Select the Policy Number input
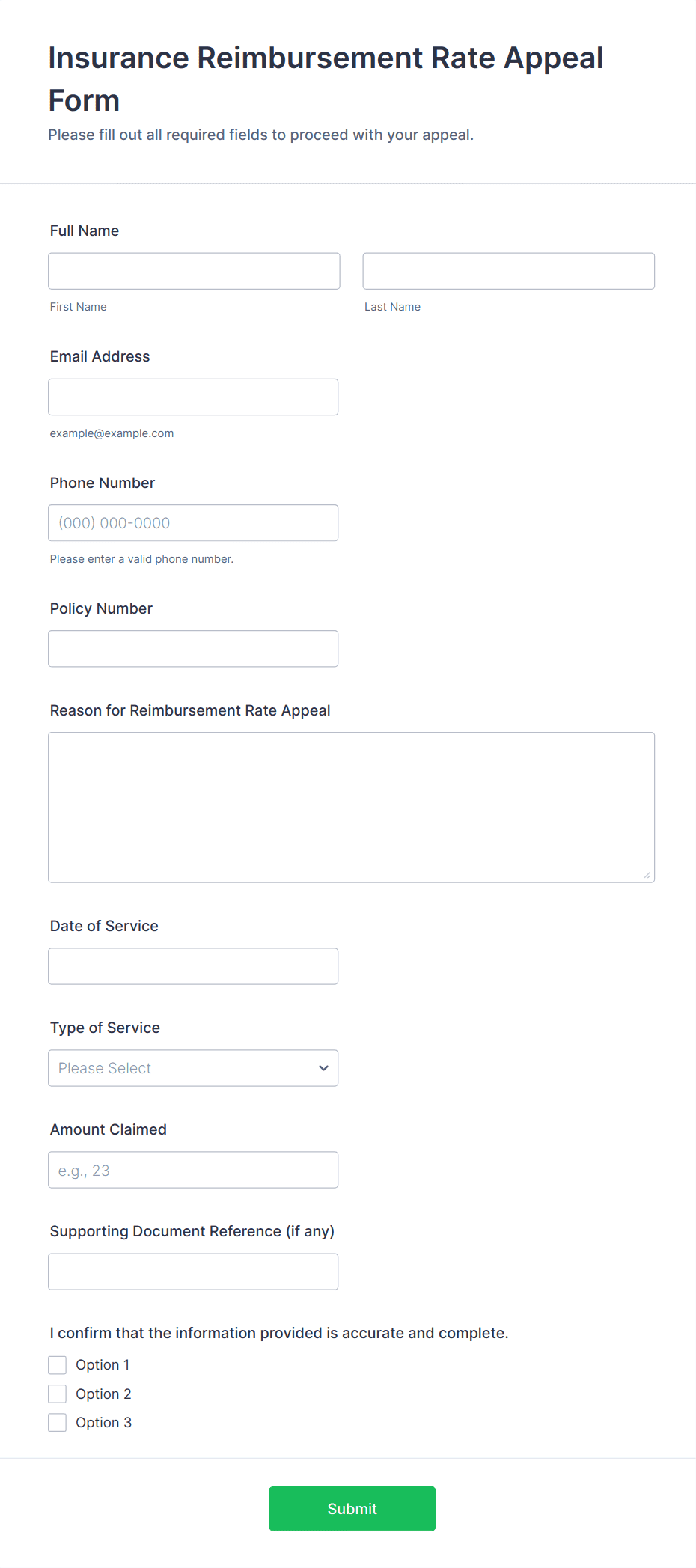This screenshot has width=696, height=1568. pyautogui.click(x=193, y=649)
